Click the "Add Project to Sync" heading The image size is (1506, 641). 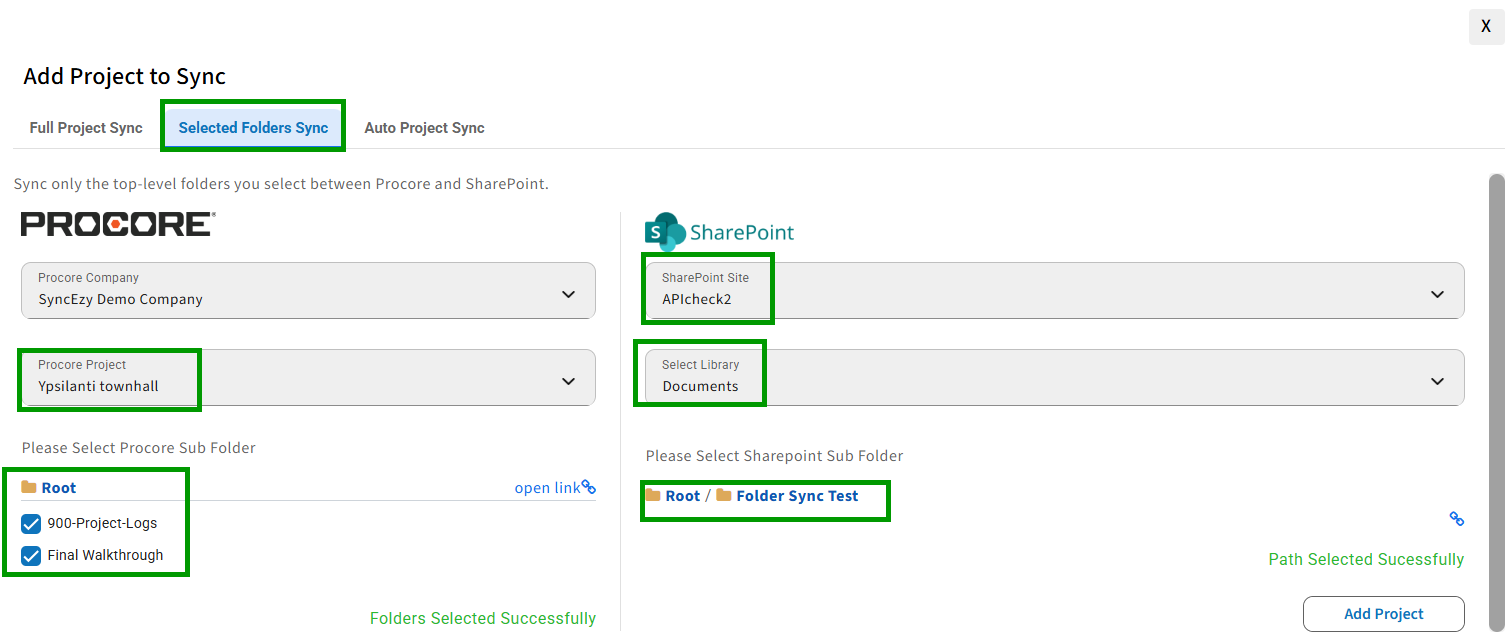pos(125,76)
